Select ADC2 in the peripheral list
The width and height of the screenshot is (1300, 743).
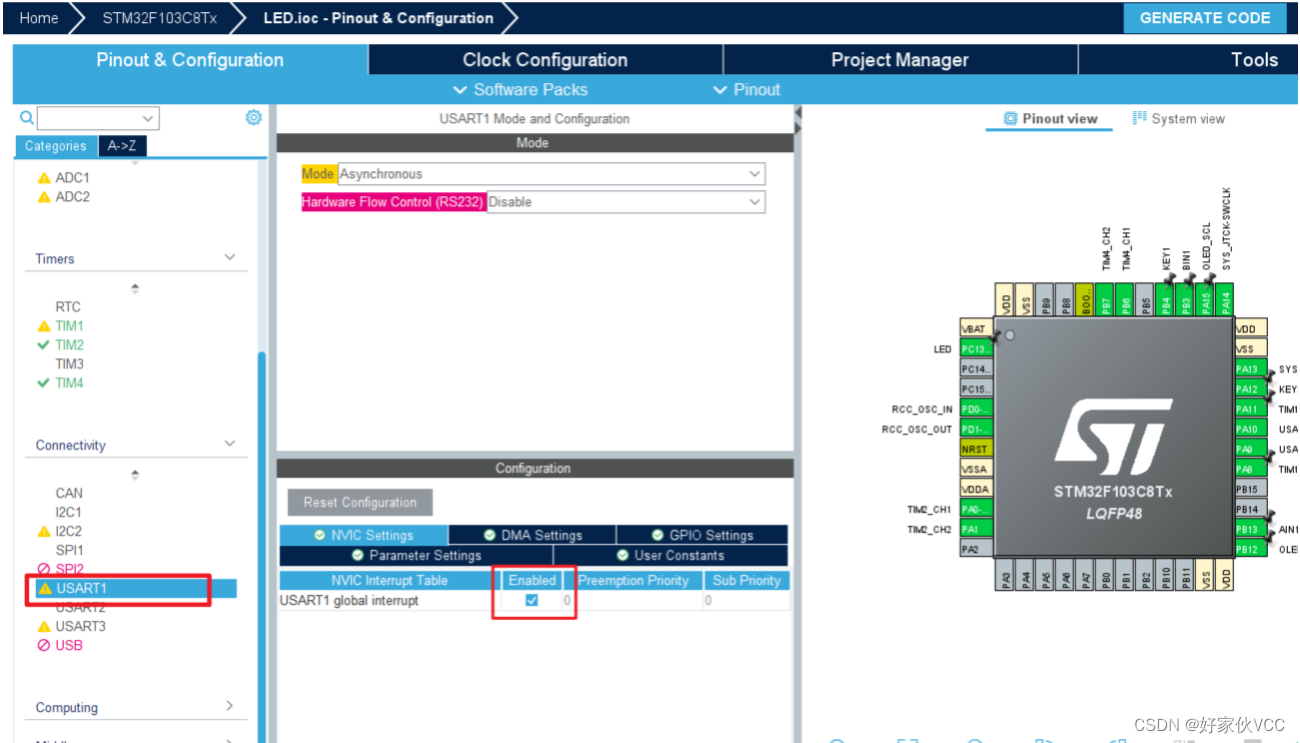(72, 197)
